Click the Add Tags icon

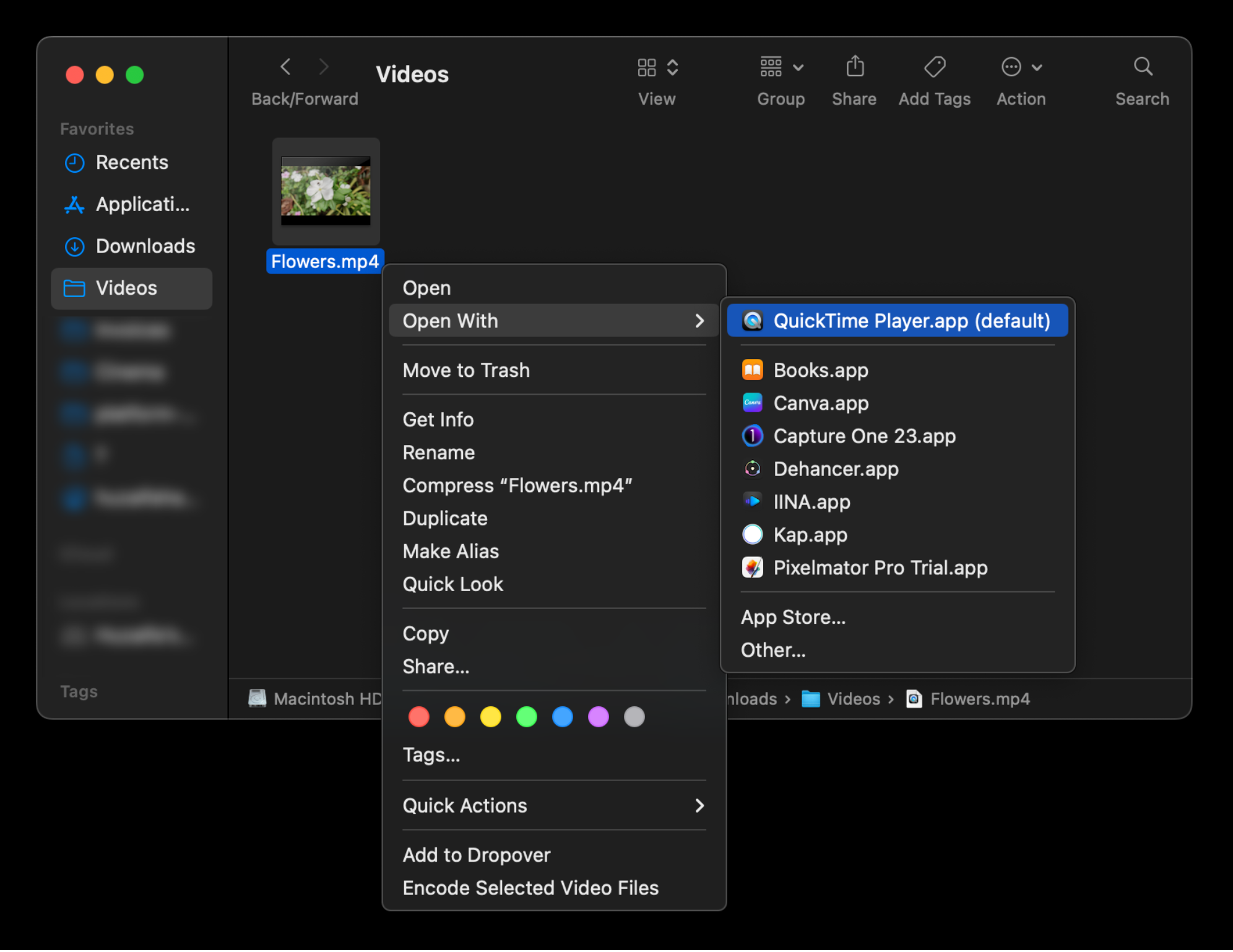[x=935, y=67]
